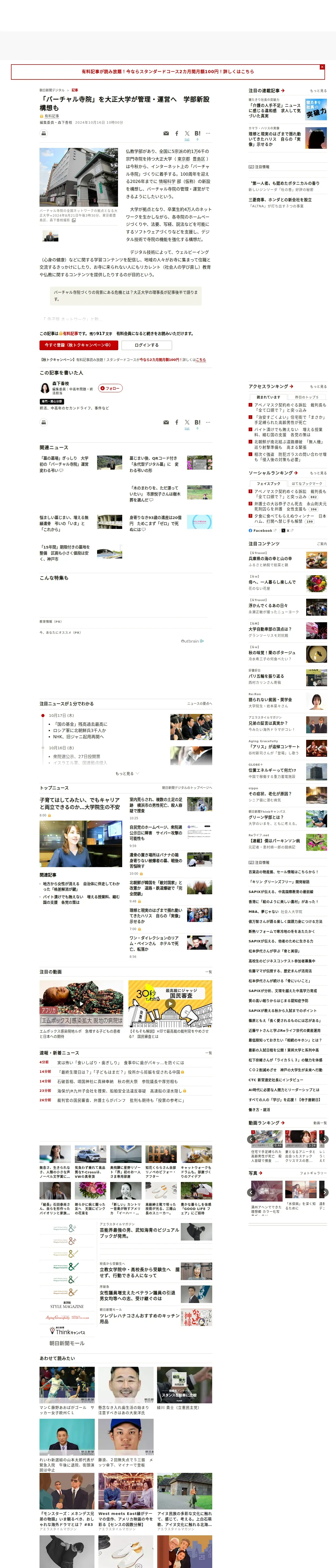Open the small second photo thumbnail below caption

click(51, 236)
